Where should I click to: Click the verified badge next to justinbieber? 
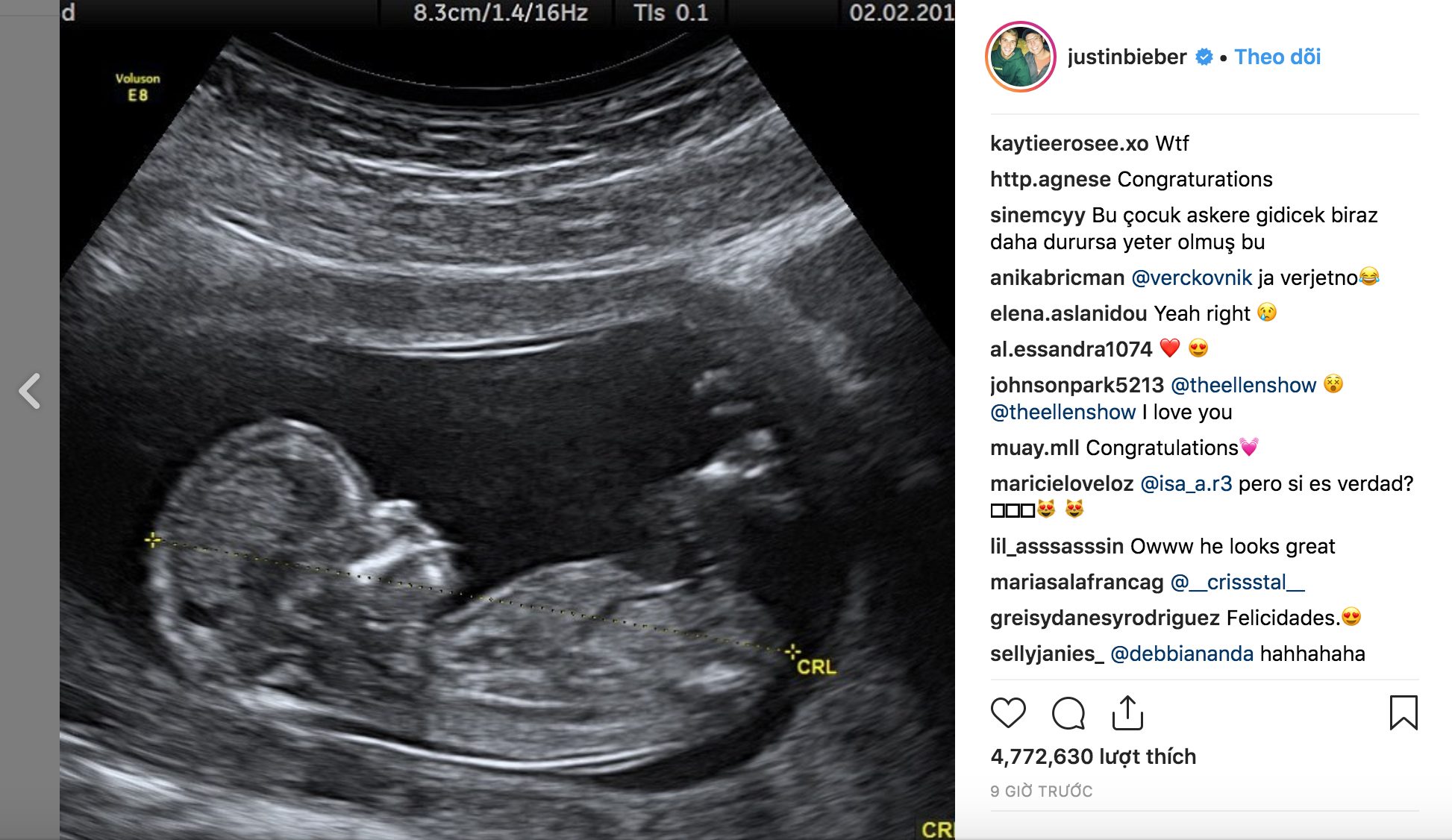coord(1204,57)
